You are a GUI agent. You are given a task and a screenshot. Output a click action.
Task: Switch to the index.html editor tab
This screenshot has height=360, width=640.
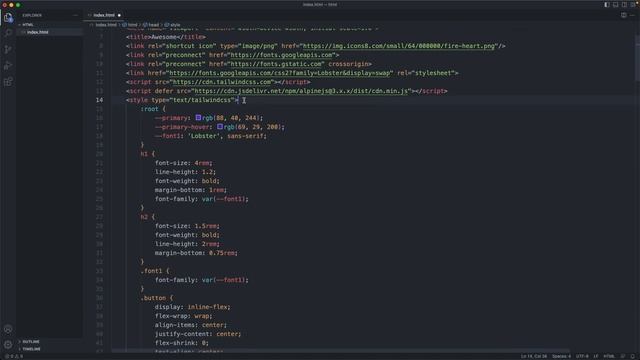104,15
